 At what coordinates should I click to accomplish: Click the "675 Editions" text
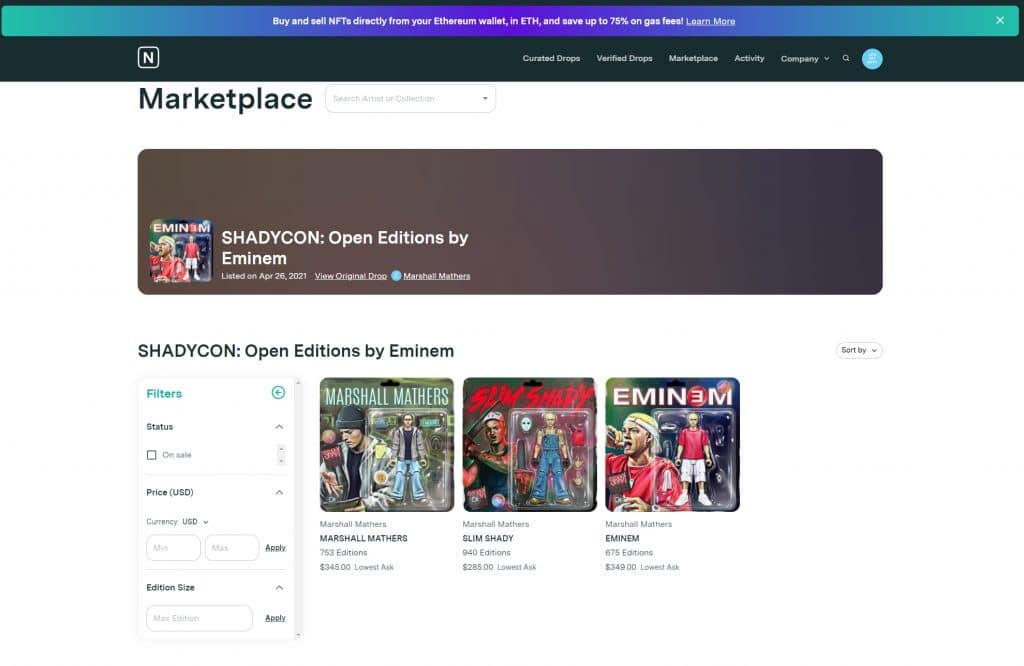629,552
